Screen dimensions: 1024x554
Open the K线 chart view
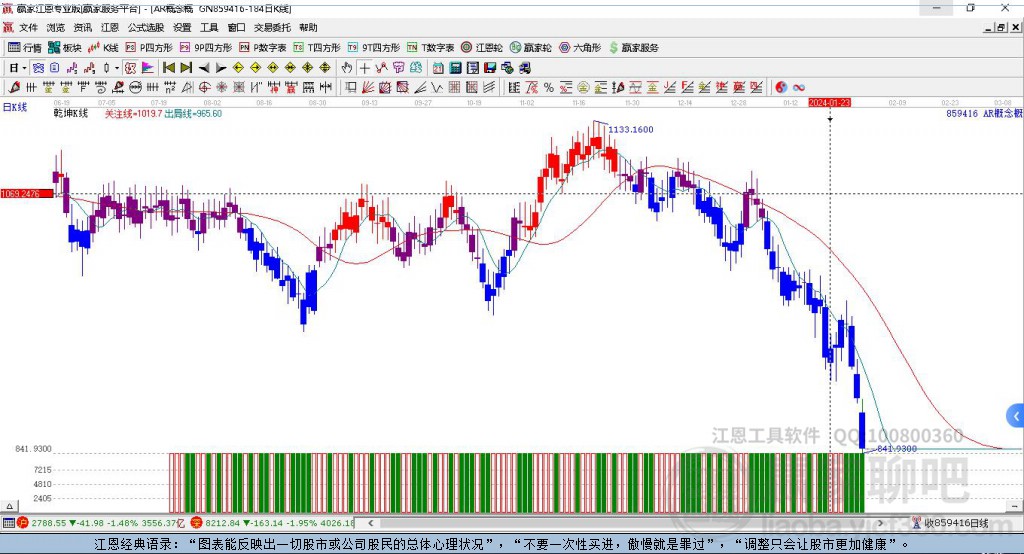104,47
